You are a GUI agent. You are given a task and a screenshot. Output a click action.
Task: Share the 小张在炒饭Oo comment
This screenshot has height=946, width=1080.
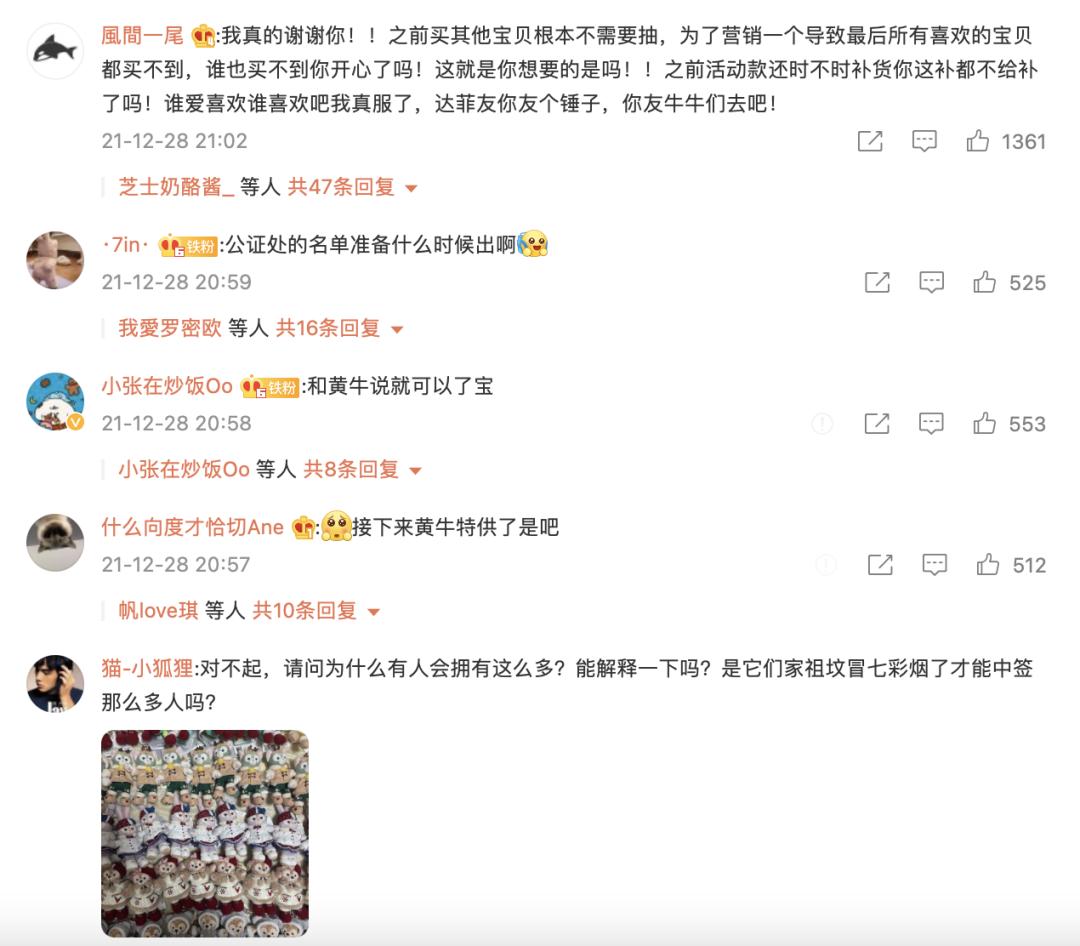click(x=877, y=424)
